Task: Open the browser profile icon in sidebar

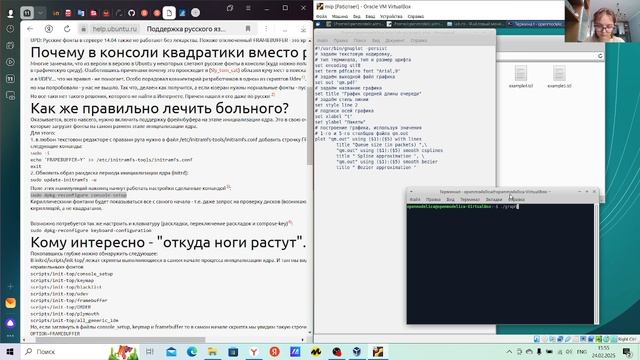Action: 11,13
